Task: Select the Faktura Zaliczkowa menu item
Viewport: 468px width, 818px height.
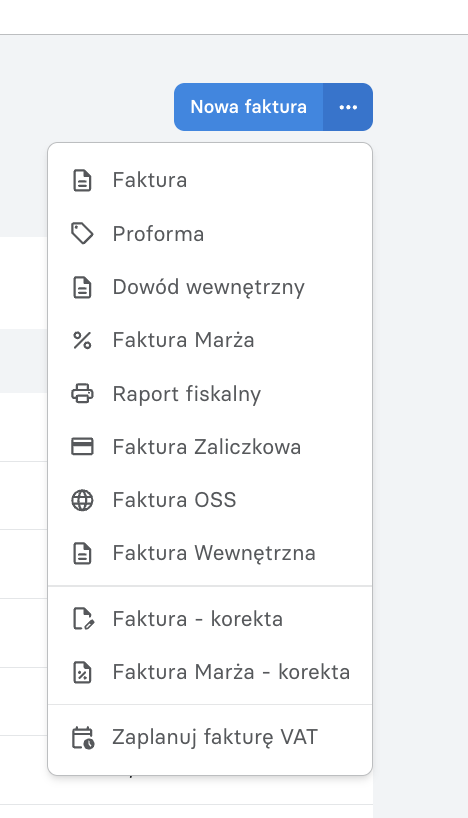Action: point(210,447)
